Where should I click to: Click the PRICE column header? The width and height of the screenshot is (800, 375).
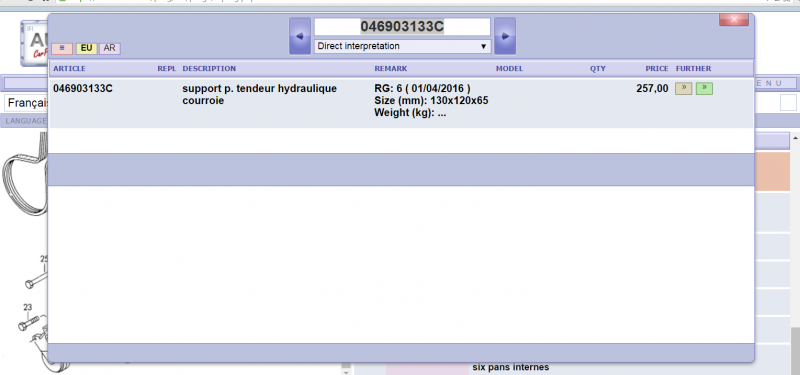(657, 68)
